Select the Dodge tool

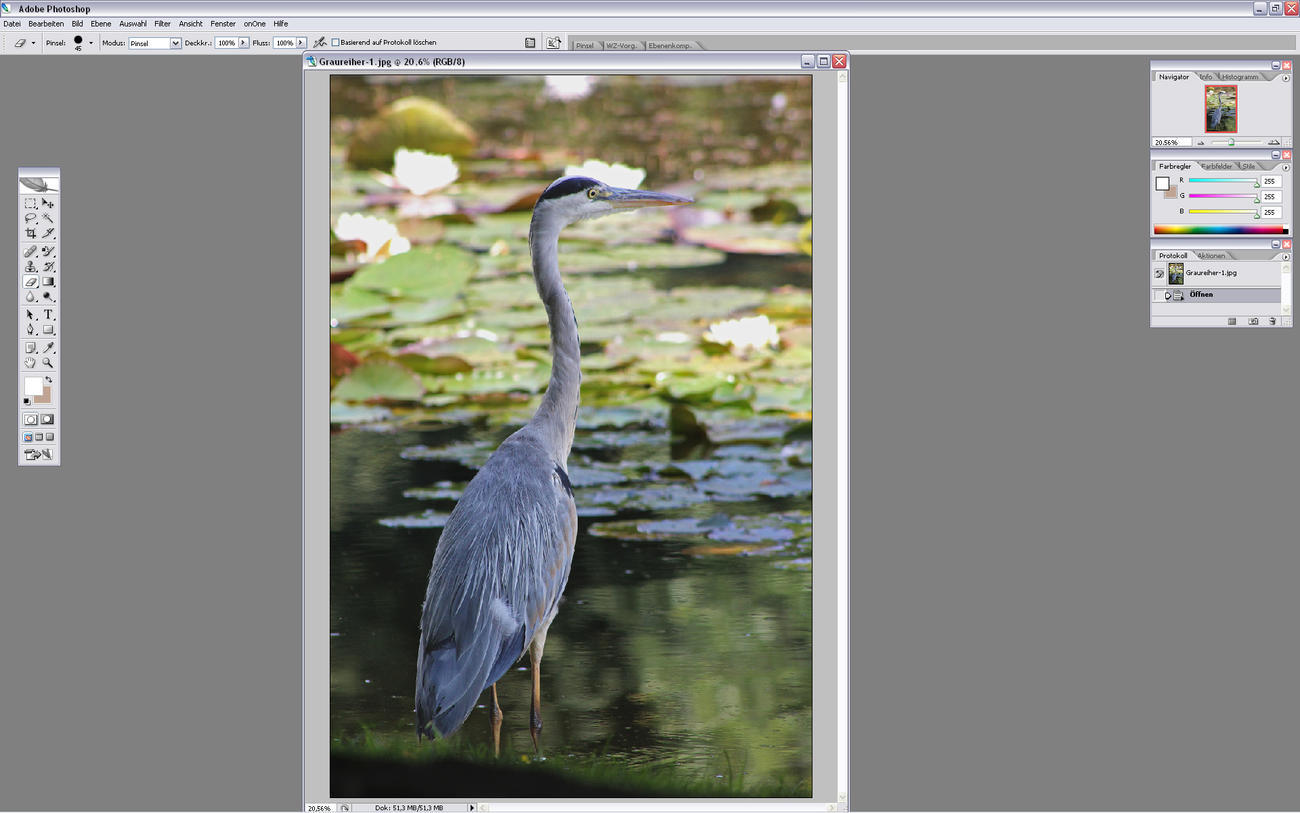(48, 296)
